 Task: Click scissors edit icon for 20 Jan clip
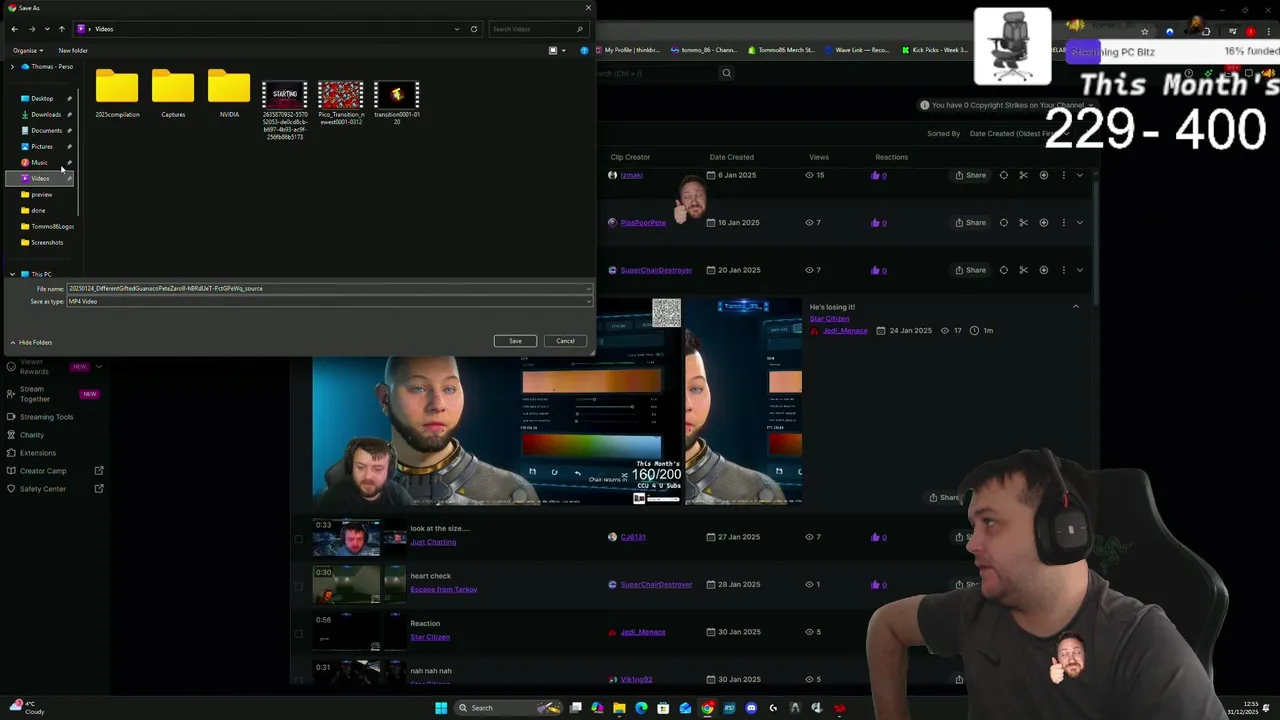[1023, 270]
